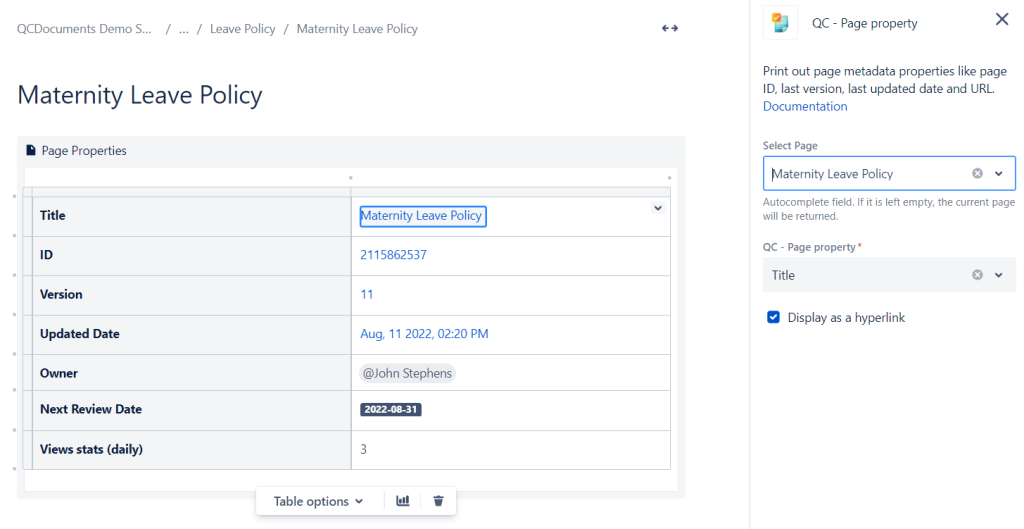The height and width of the screenshot is (529, 1024).
Task: Open the chart icon in the table toolbar
Action: click(403, 501)
